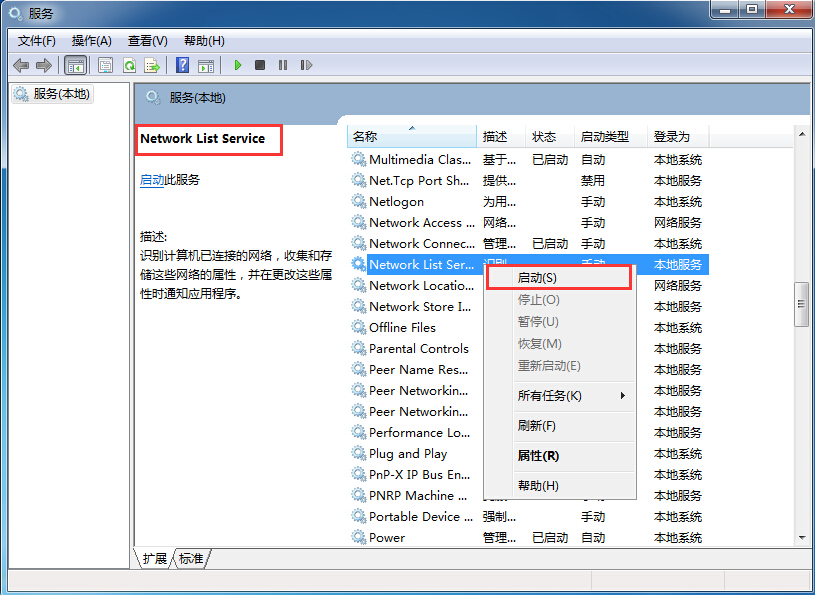Image resolution: width=815 pixels, height=595 pixels.
Task: Click the Help icon in the toolbar
Action: pyautogui.click(x=181, y=65)
